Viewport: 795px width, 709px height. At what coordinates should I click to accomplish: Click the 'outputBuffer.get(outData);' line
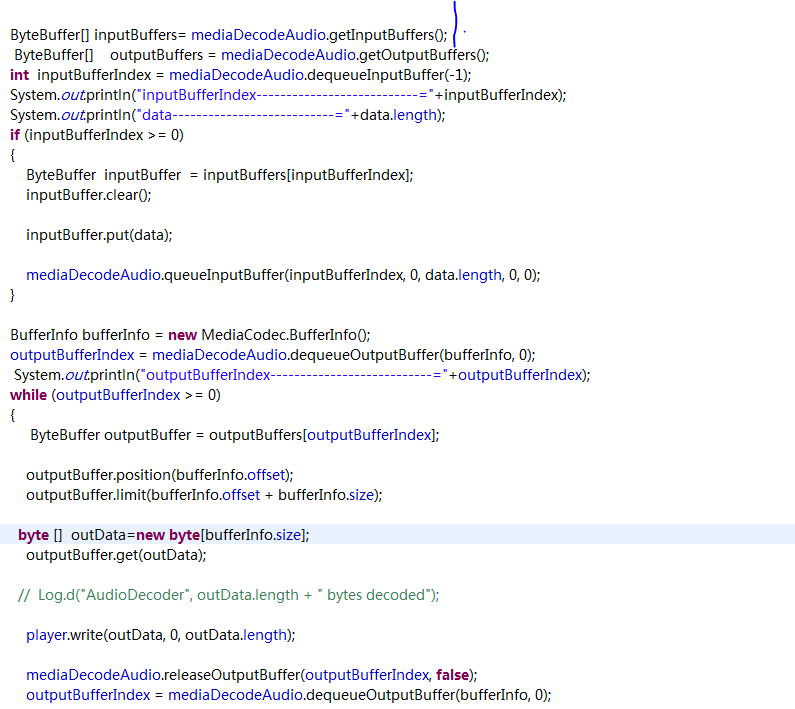(116, 555)
